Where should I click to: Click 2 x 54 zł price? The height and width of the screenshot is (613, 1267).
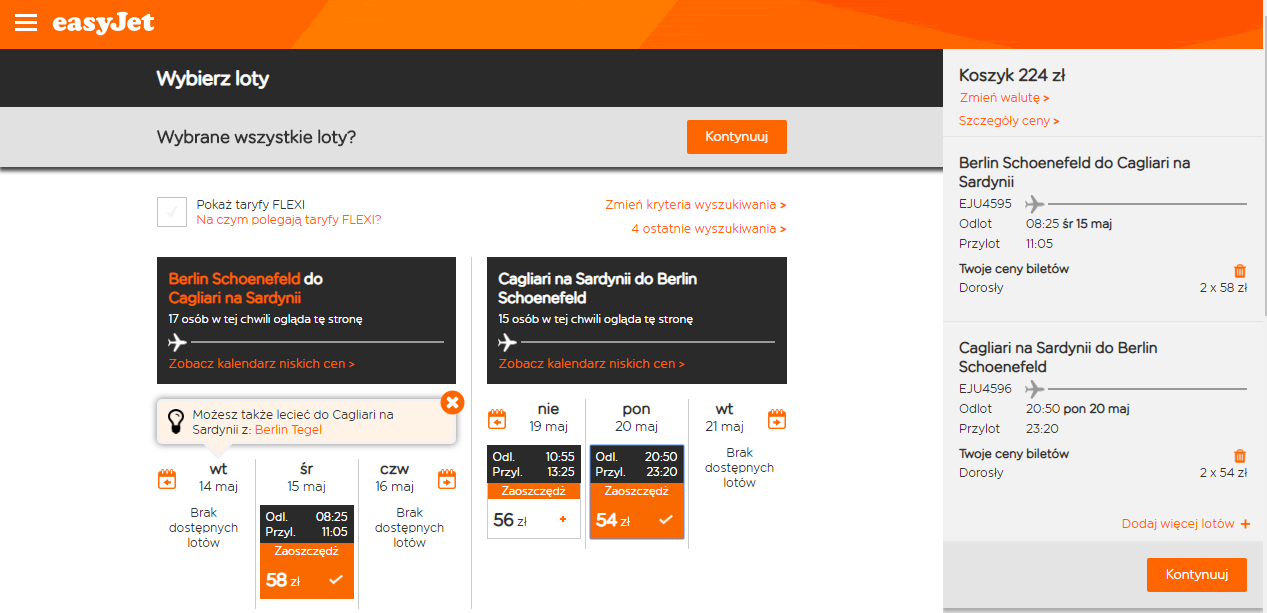pos(1223,473)
